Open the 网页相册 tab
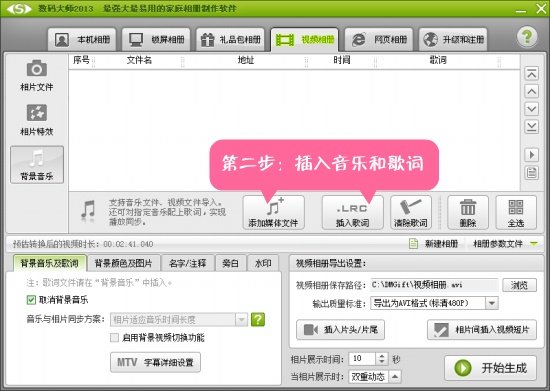The height and width of the screenshot is (391, 550). click(x=379, y=39)
